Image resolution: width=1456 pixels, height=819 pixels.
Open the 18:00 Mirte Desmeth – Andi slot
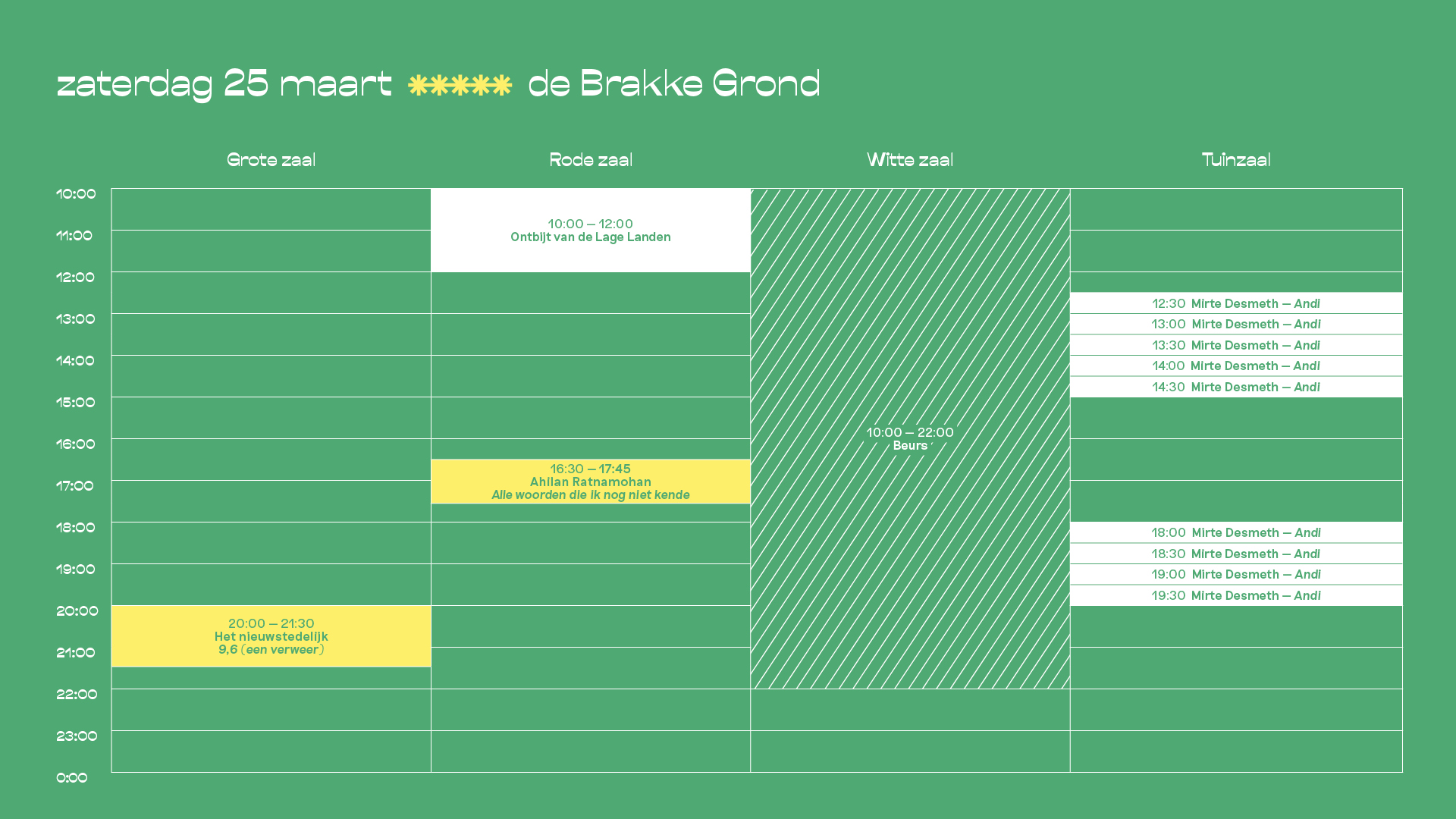(1236, 532)
